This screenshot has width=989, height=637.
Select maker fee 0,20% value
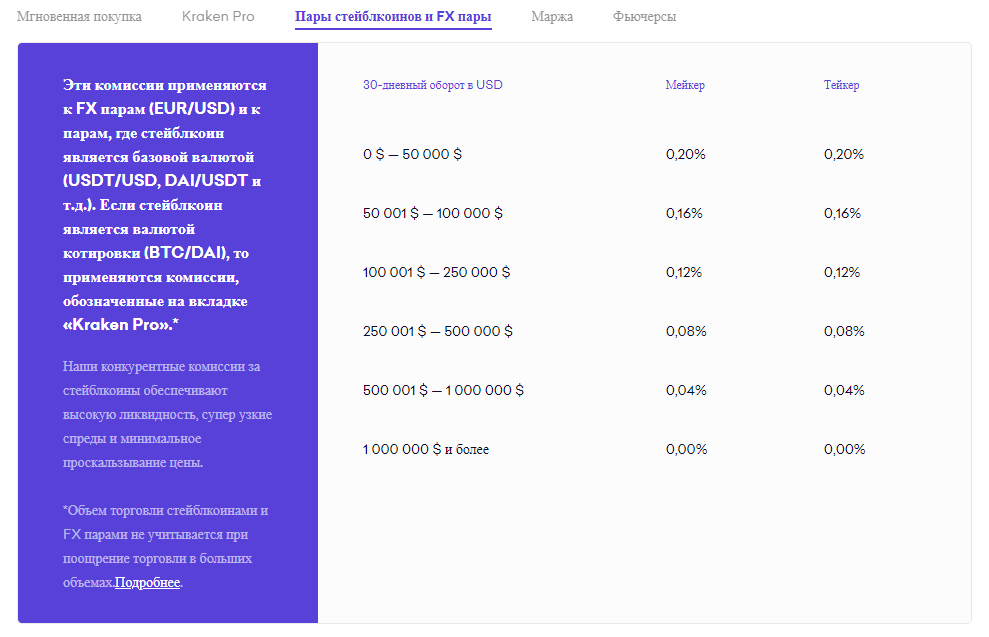click(686, 154)
